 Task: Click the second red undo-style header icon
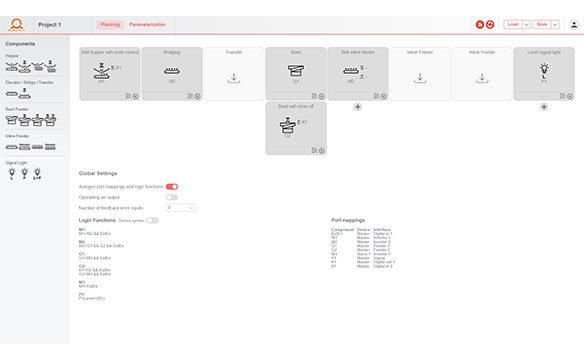[490, 25]
